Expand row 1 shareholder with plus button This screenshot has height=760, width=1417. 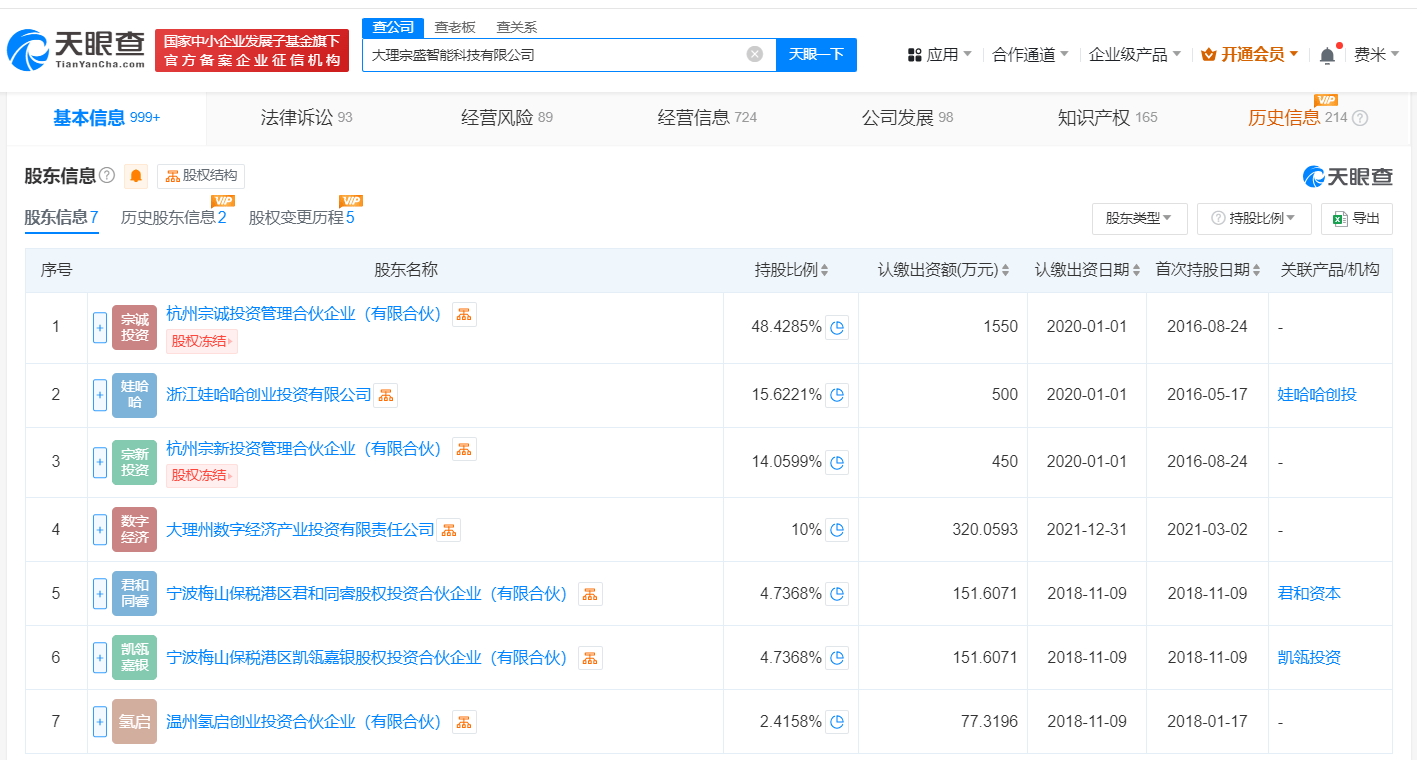coord(99,327)
